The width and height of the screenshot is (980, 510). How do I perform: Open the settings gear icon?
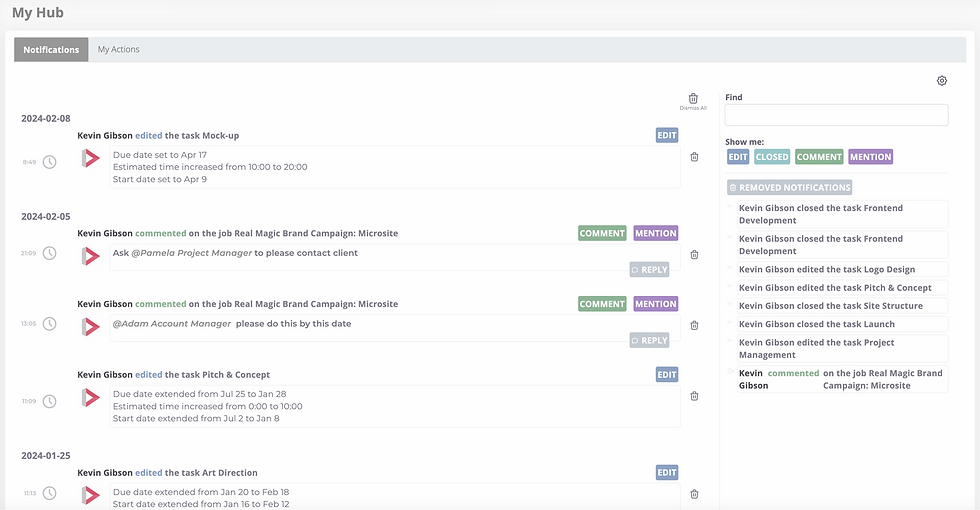(941, 81)
